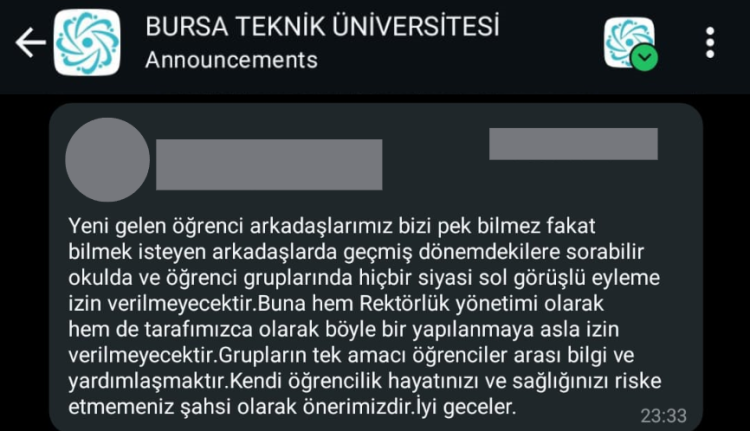
Task: Tap the Announcements subtitle under the title
Action: pyautogui.click(x=231, y=60)
